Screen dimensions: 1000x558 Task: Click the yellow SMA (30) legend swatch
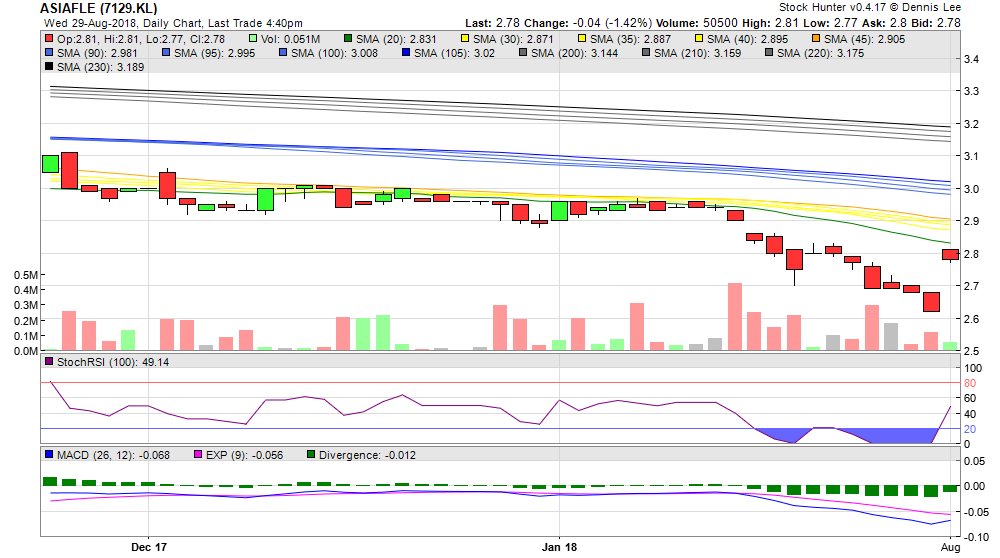[x=465, y=38]
